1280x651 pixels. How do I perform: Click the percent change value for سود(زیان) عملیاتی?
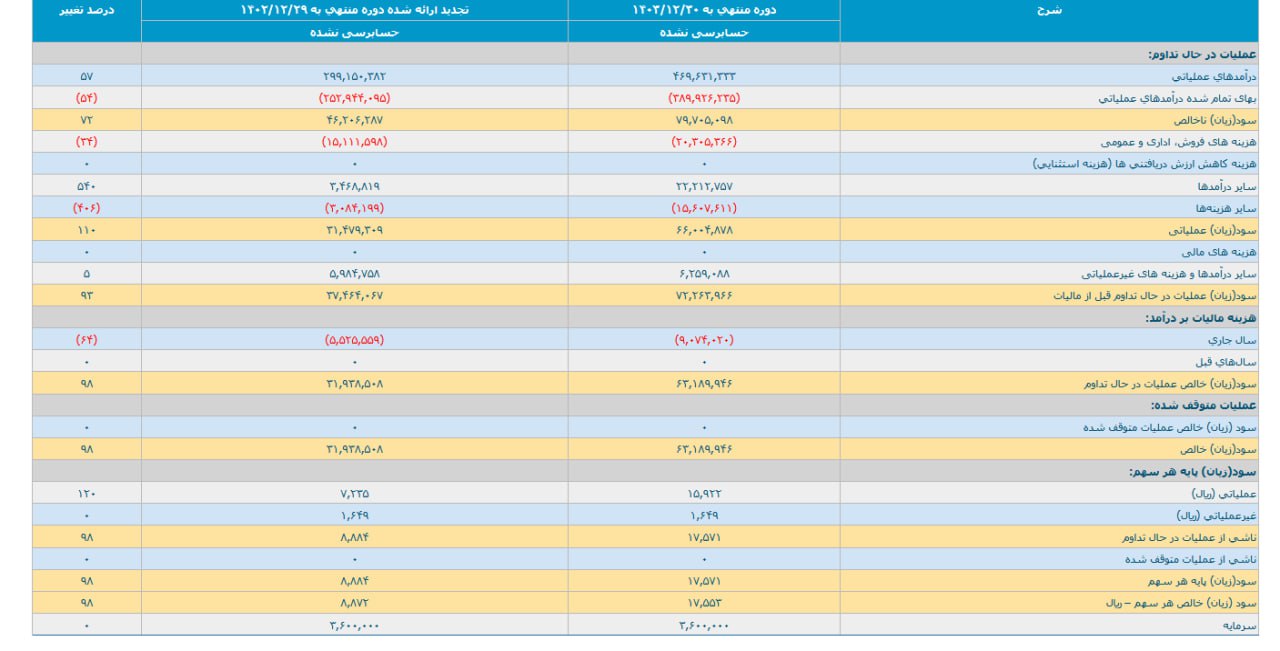point(86,230)
